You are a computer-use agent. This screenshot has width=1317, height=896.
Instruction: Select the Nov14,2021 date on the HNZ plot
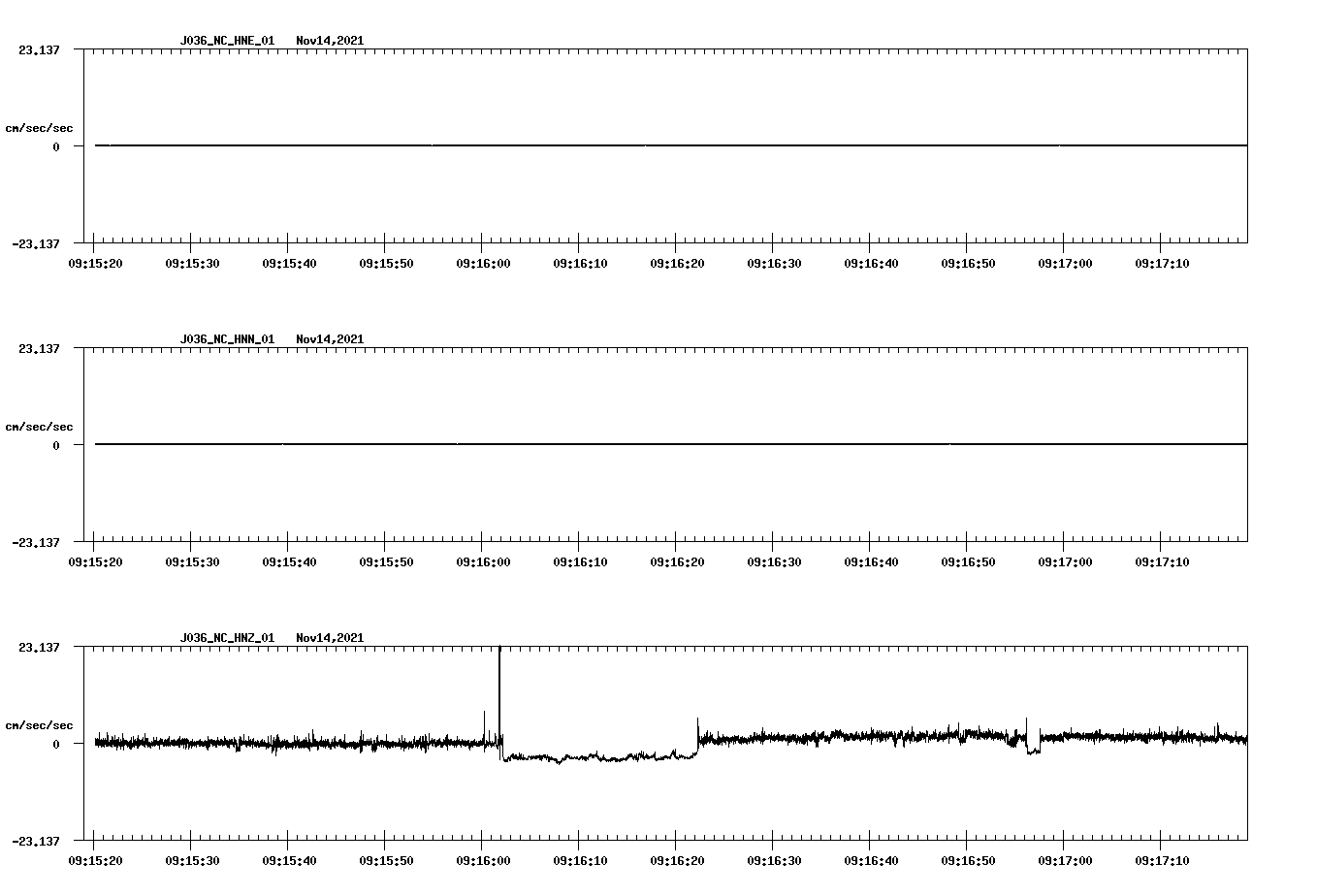tap(330, 638)
